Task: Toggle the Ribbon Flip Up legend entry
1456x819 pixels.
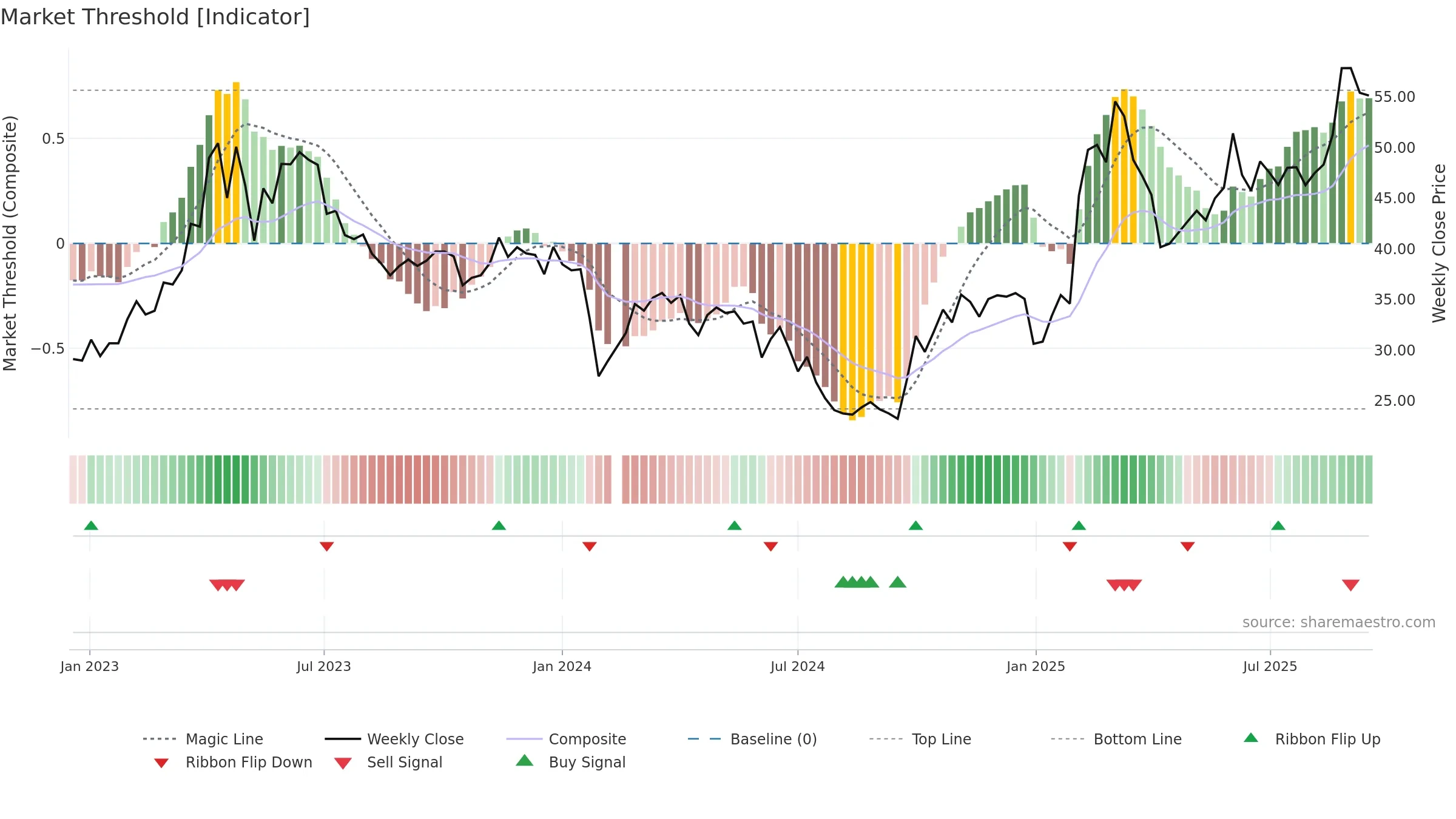Action: [1312, 739]
